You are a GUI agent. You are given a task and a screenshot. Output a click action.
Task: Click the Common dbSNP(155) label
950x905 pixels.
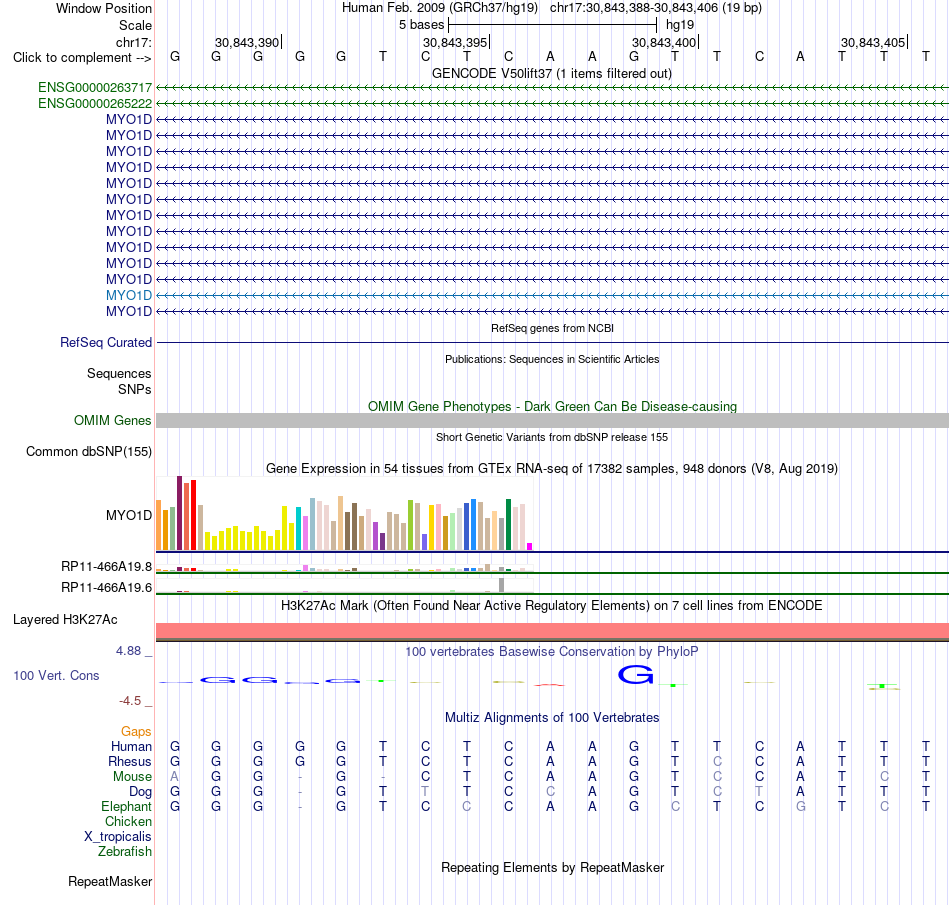tap(88, 451)
